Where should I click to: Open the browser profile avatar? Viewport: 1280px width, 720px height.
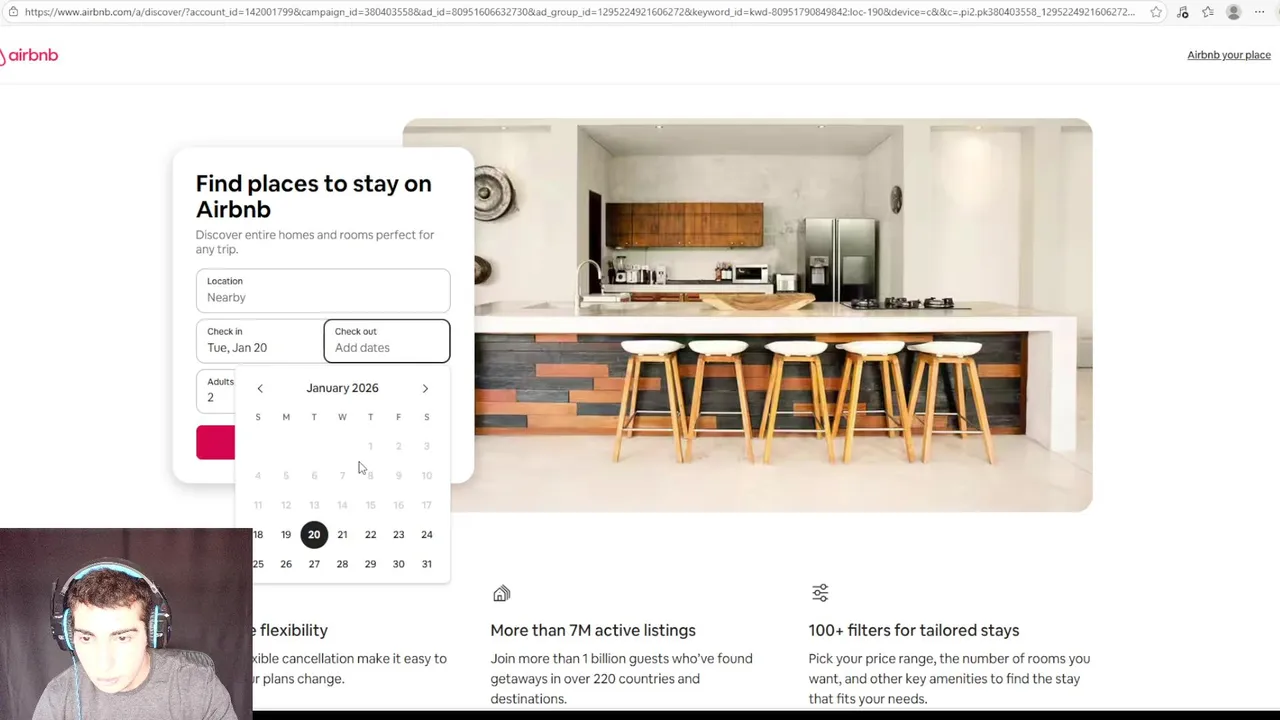[x=1234, y=12]
